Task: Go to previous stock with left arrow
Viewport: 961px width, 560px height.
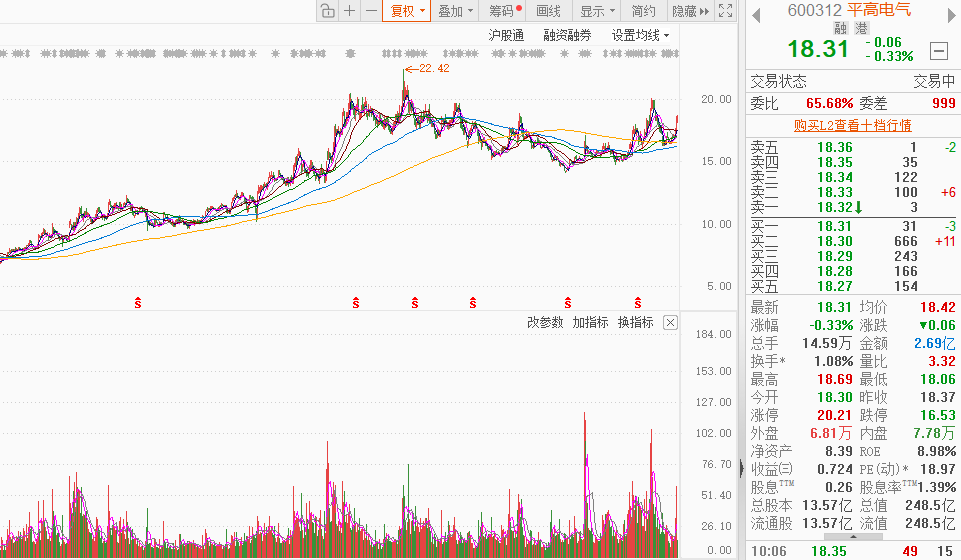Action: (x=756, y=15)
